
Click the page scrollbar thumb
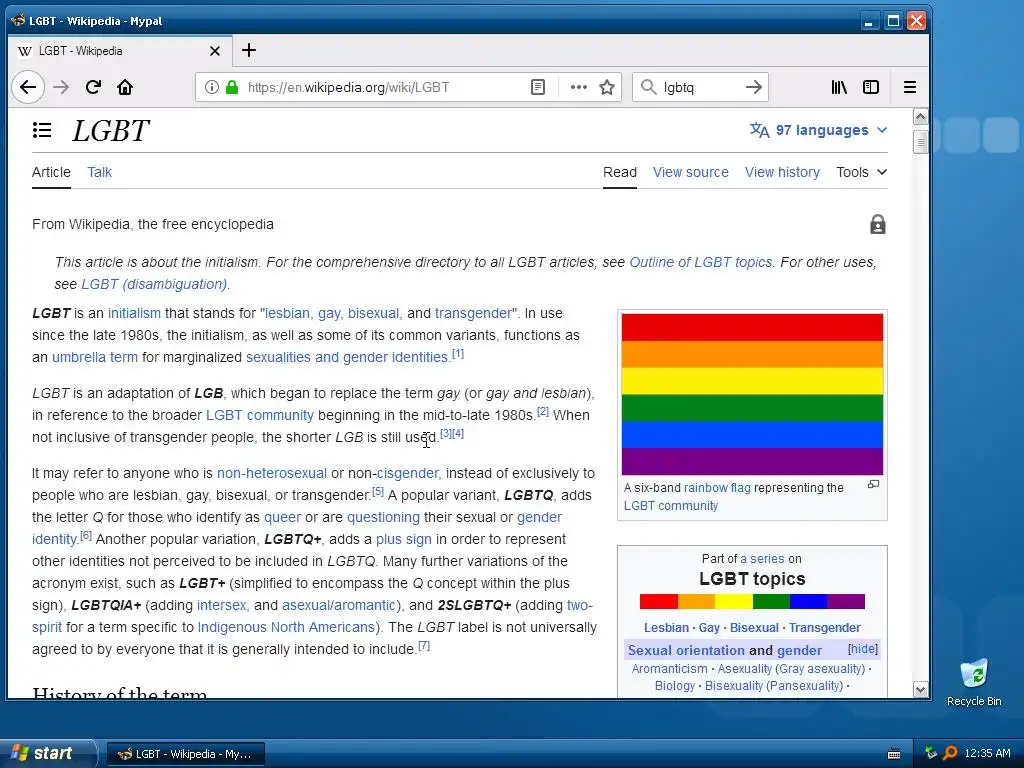[921, 142]
